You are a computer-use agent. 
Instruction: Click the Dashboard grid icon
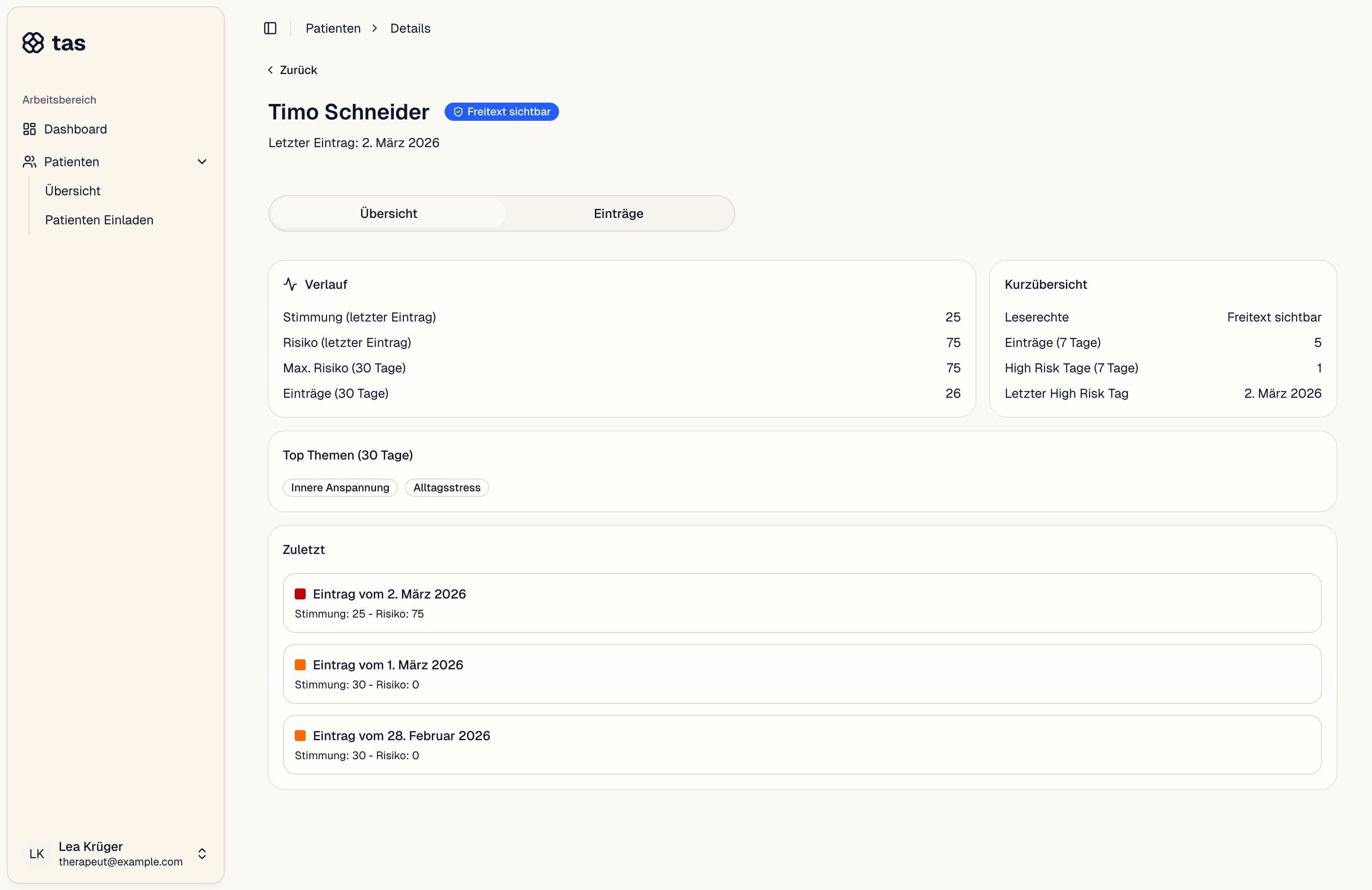pos(30,129)
